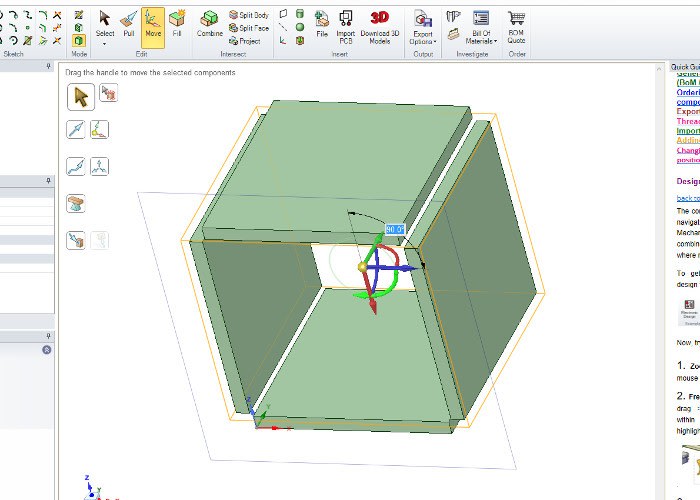Click the blue axis arrow on Move handle
The image size is (700, 500).
pyautogui.click(x=406, y=268)
